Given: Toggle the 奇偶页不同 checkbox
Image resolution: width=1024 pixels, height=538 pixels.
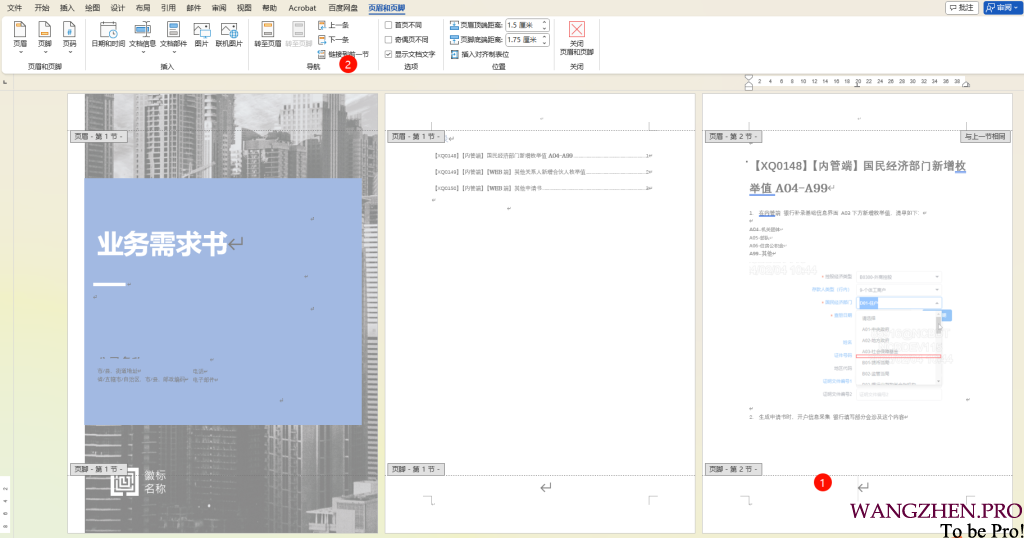Looking at the screenshot, I should [389, 40].
